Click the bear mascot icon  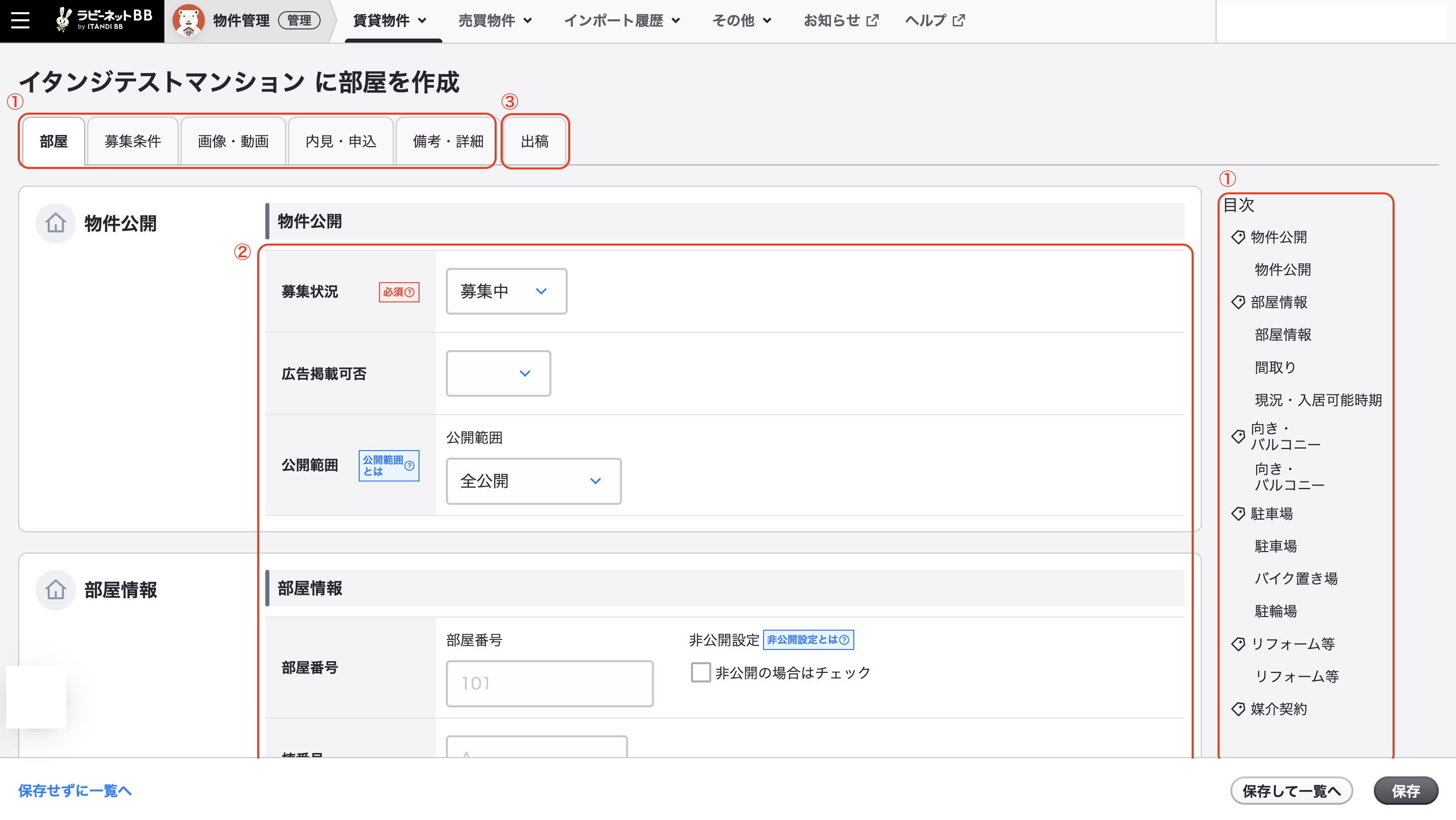[x=188, y=20]
